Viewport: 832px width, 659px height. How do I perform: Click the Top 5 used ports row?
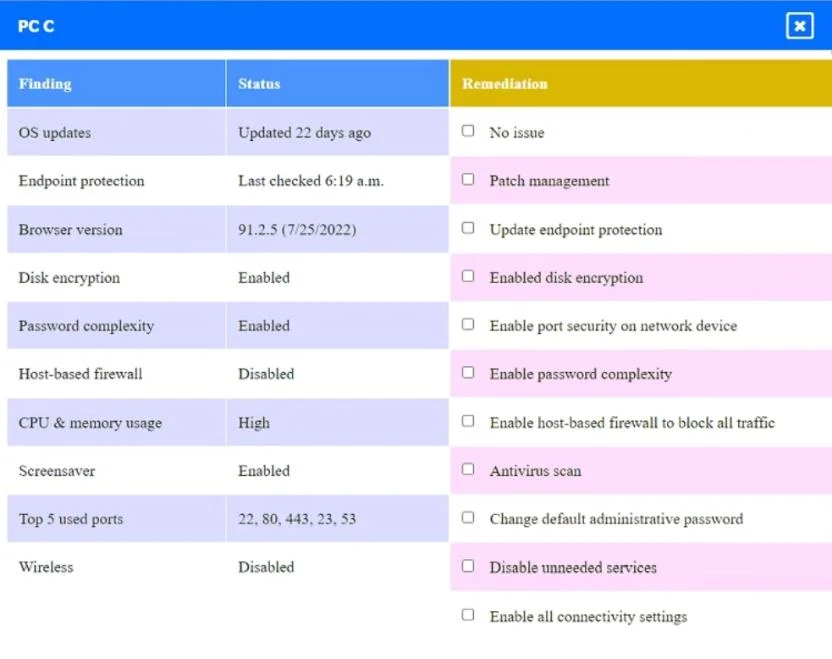(x=228, y=518)
